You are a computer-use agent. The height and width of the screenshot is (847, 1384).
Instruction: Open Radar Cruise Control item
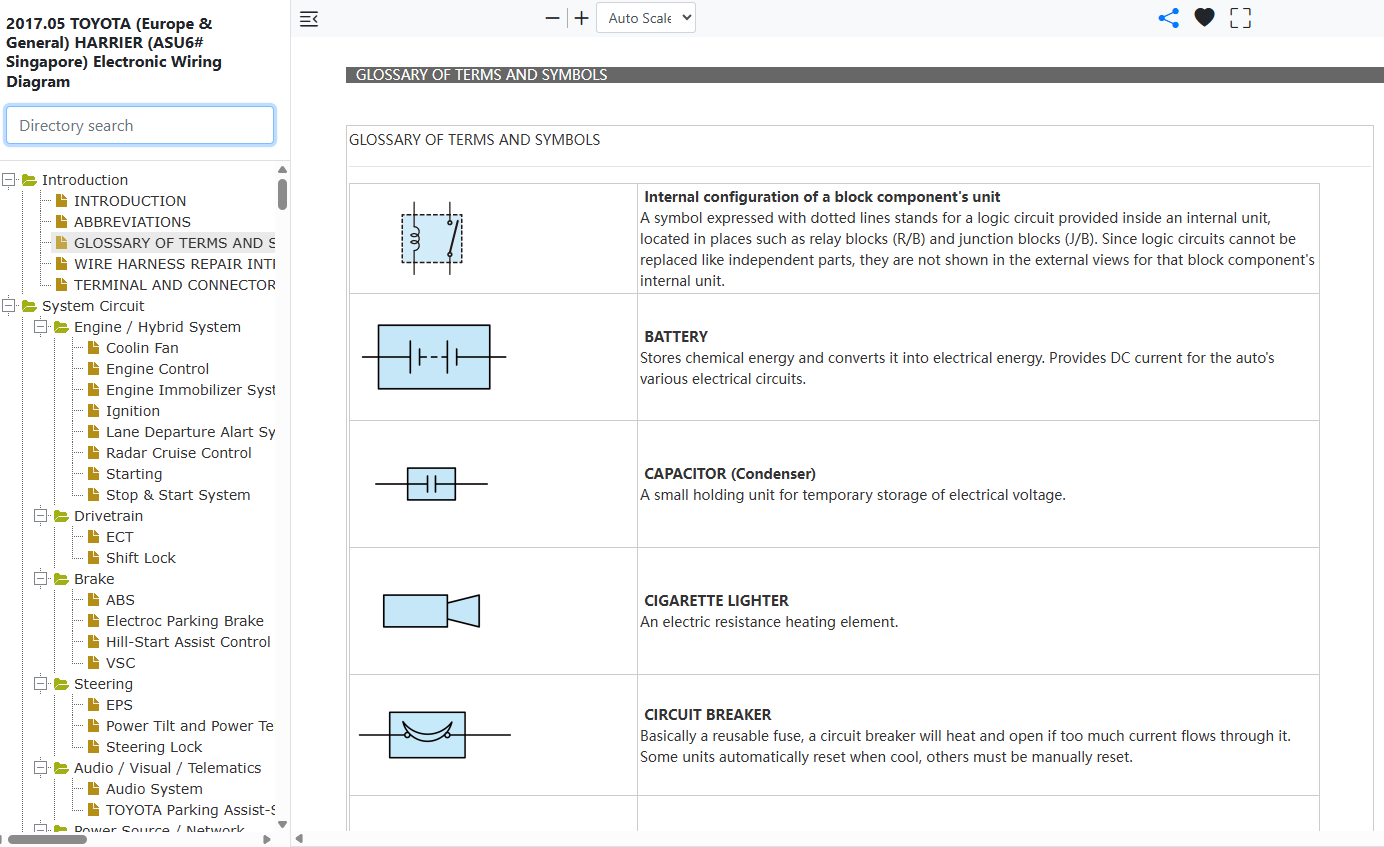pyautogui.click(x=179, y=453)
